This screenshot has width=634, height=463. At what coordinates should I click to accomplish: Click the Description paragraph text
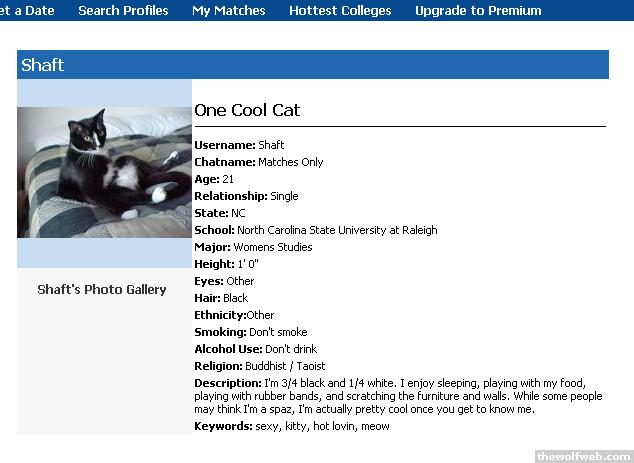click(398, 396)
